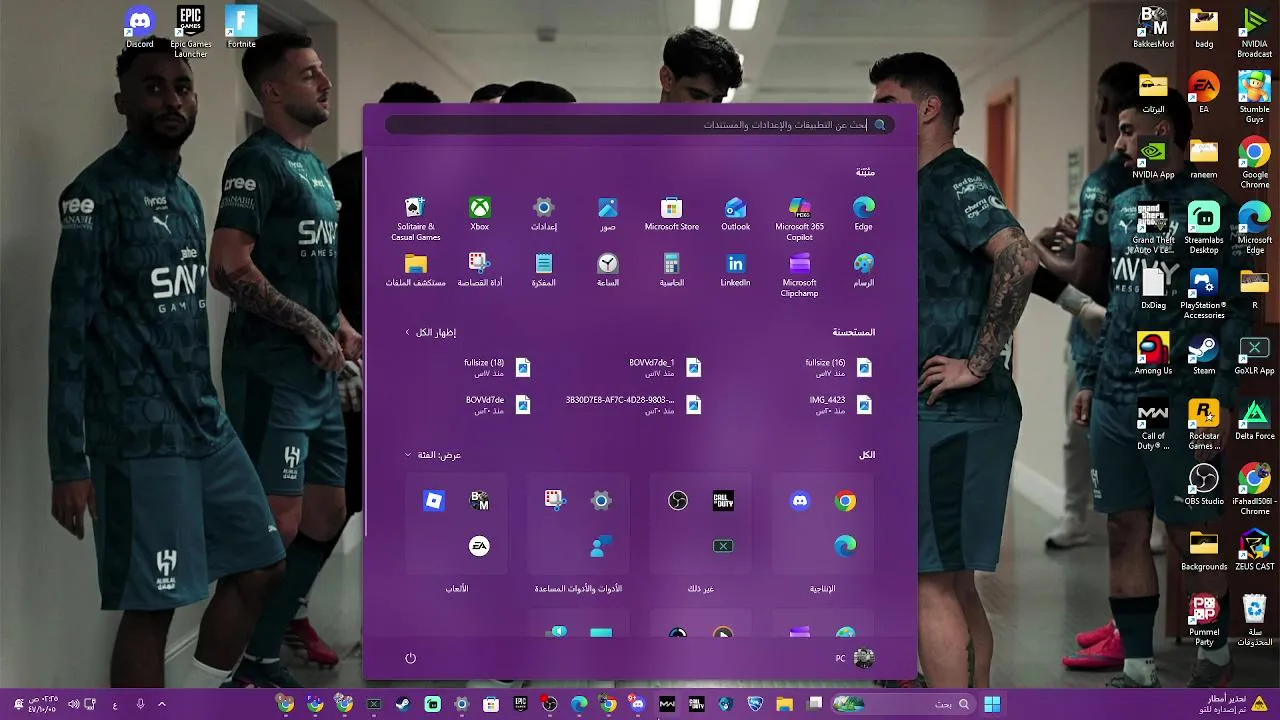Open pinned Edge in Start menu
The width and height of the screenshot is (1280, 720).
click(863, 214)
